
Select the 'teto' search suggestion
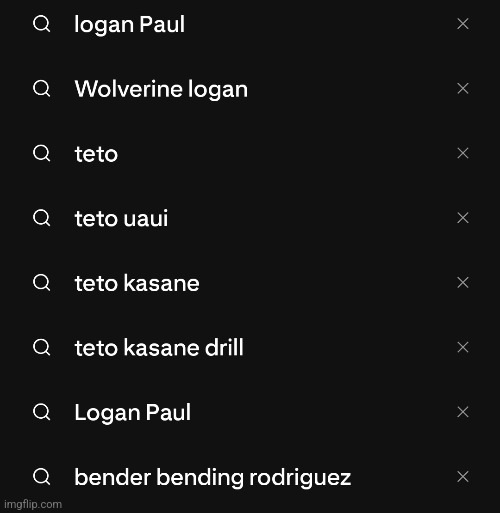point(96,154)
